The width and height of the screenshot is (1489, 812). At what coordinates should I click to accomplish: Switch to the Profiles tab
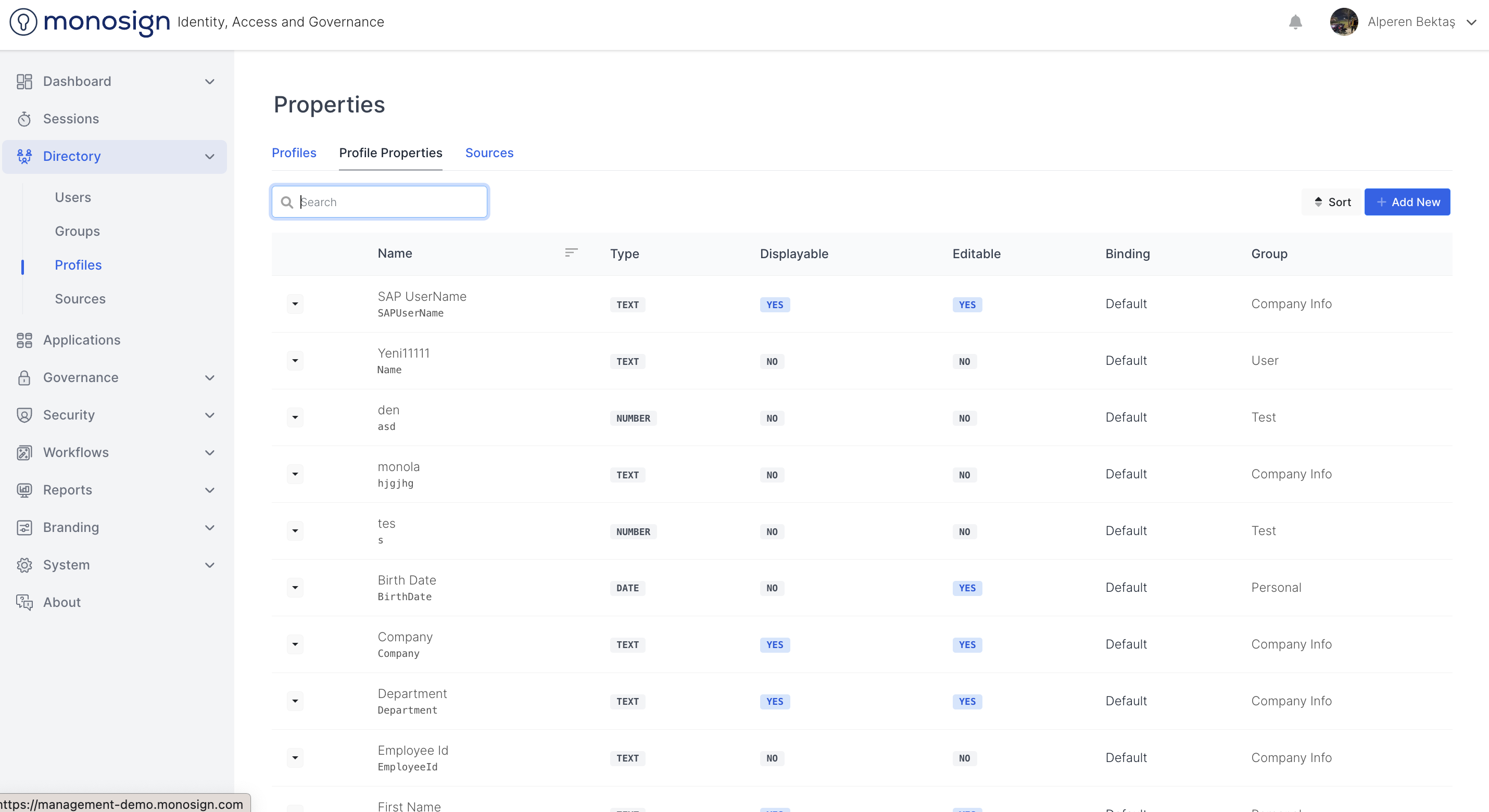294,153
